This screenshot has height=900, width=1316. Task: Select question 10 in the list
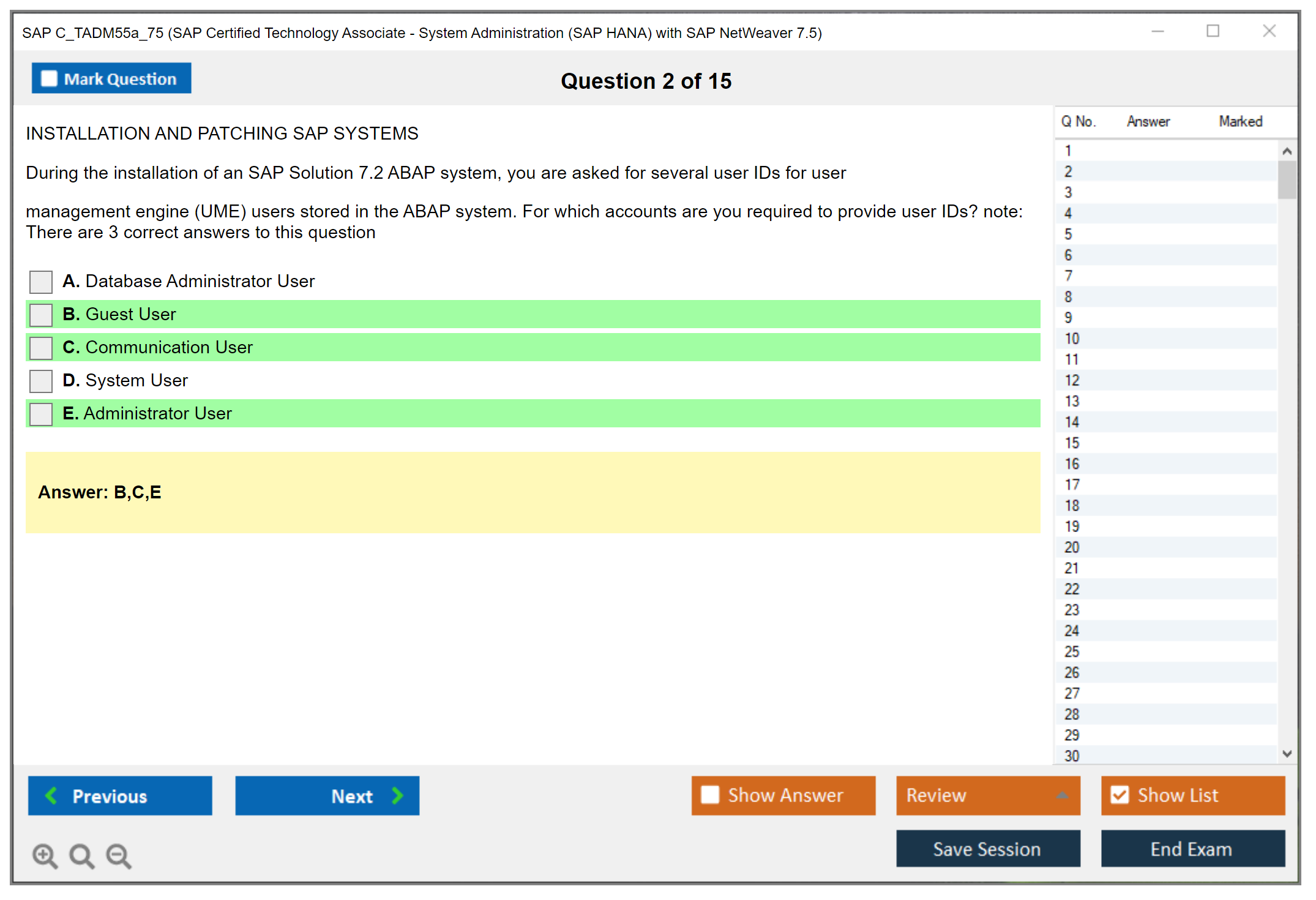1072,339
